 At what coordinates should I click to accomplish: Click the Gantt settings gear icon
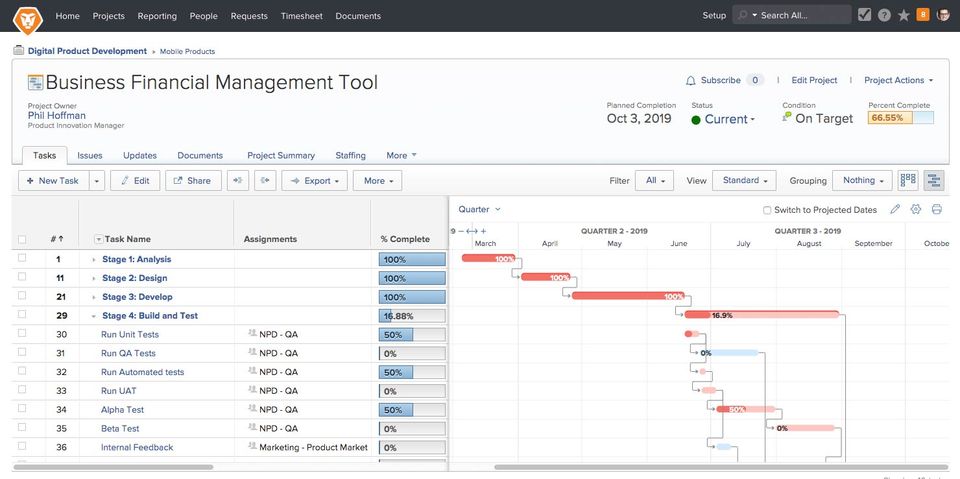[x=915, y=209]
